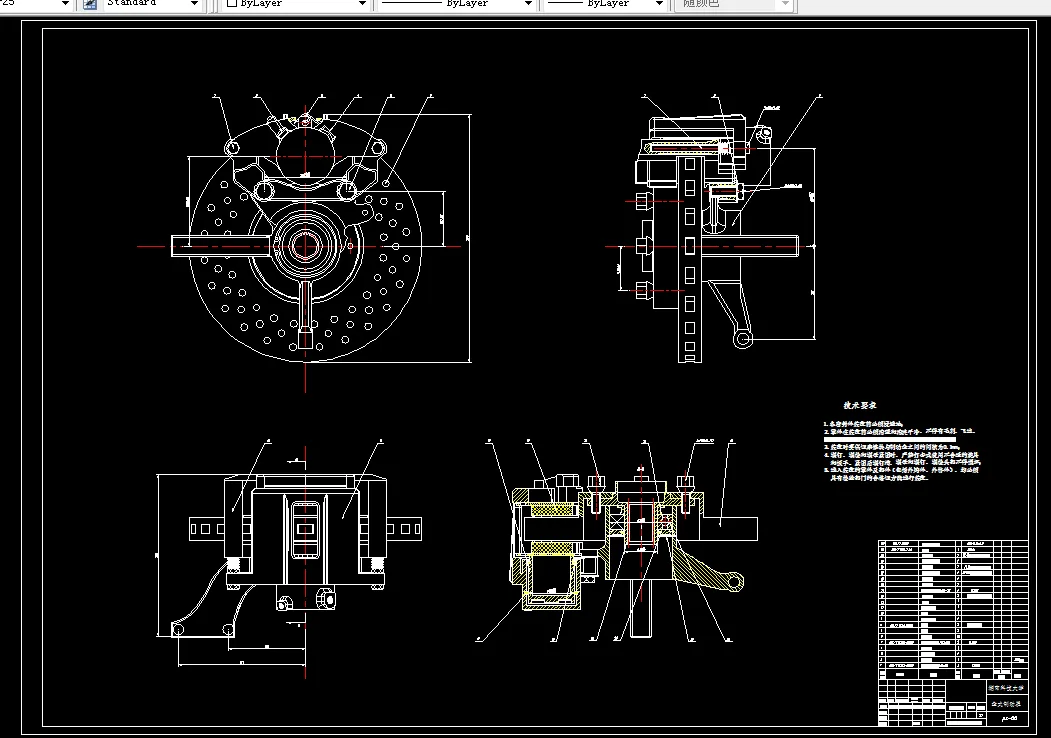Click arrow of the leftmost toolbar dropdown
1051x738 pixels.
[65, 3]
